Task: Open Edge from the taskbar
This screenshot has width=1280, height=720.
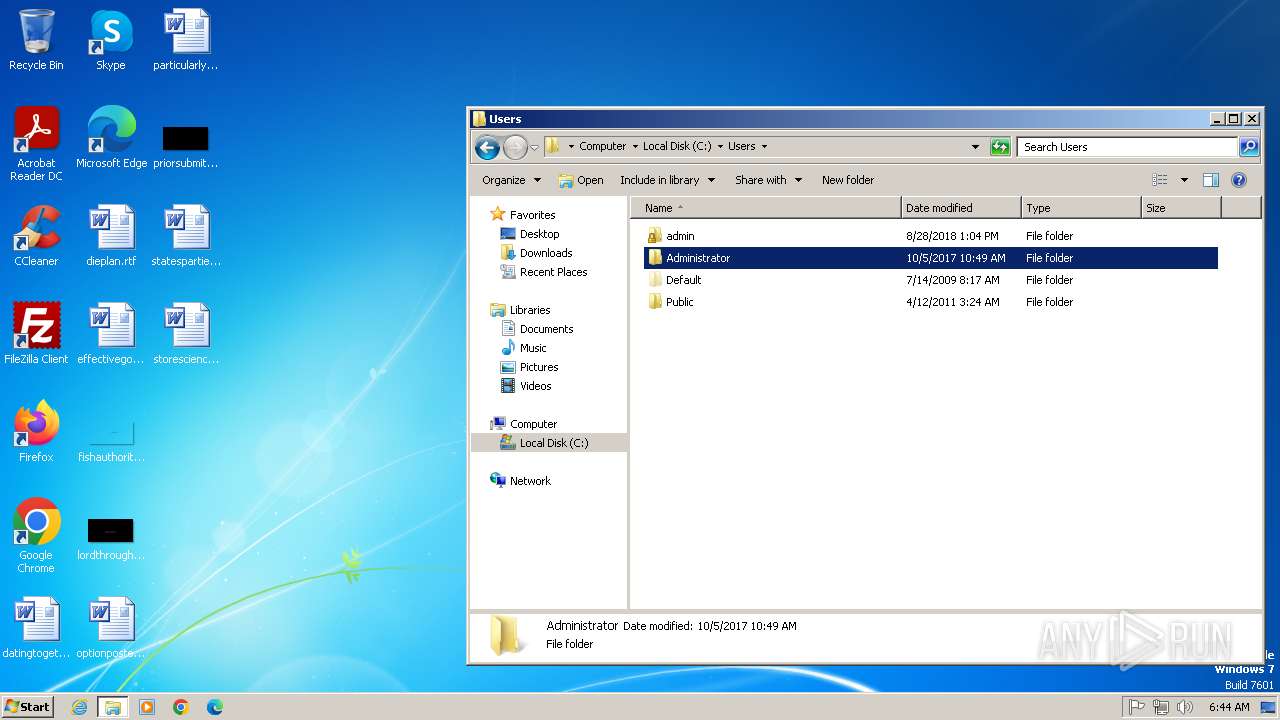Action: [214, 707]
